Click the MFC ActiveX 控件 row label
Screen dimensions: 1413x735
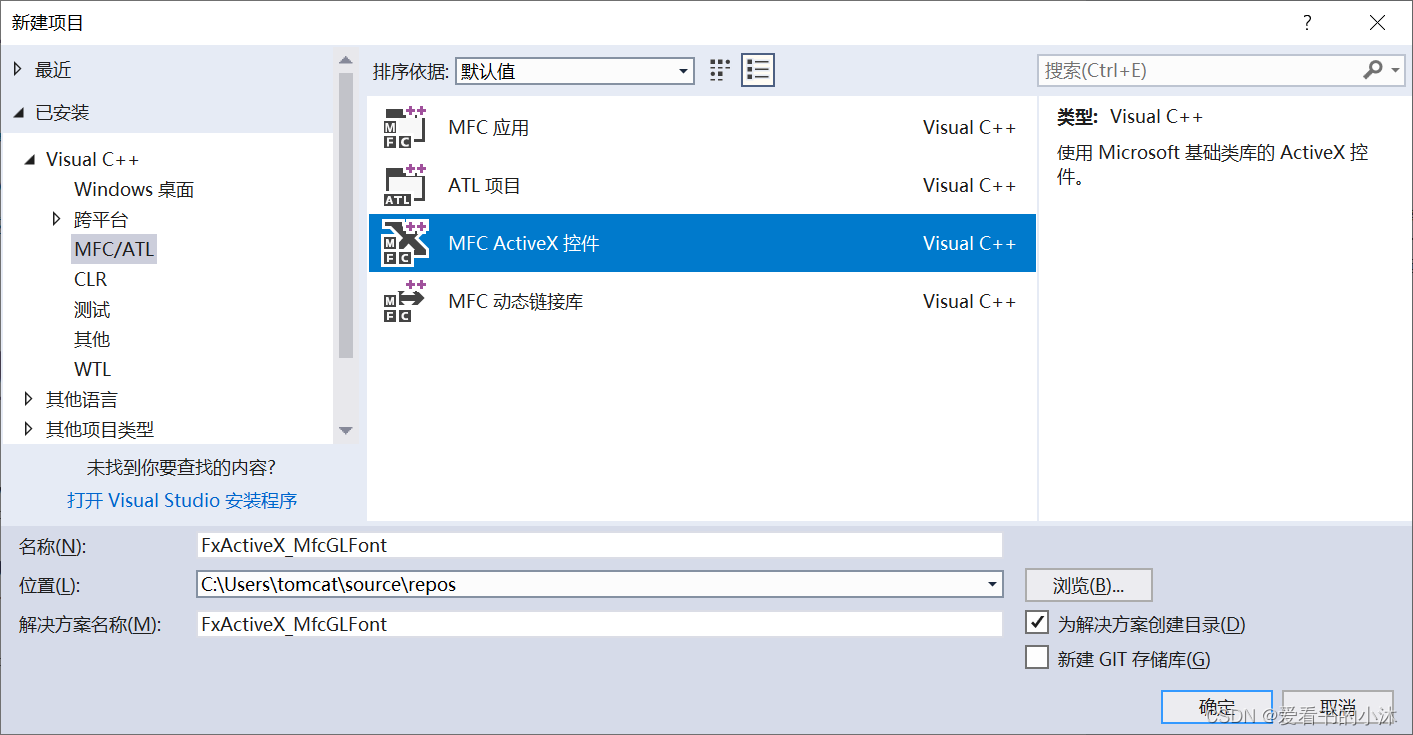pyautogui.click(x=523, y=243)
